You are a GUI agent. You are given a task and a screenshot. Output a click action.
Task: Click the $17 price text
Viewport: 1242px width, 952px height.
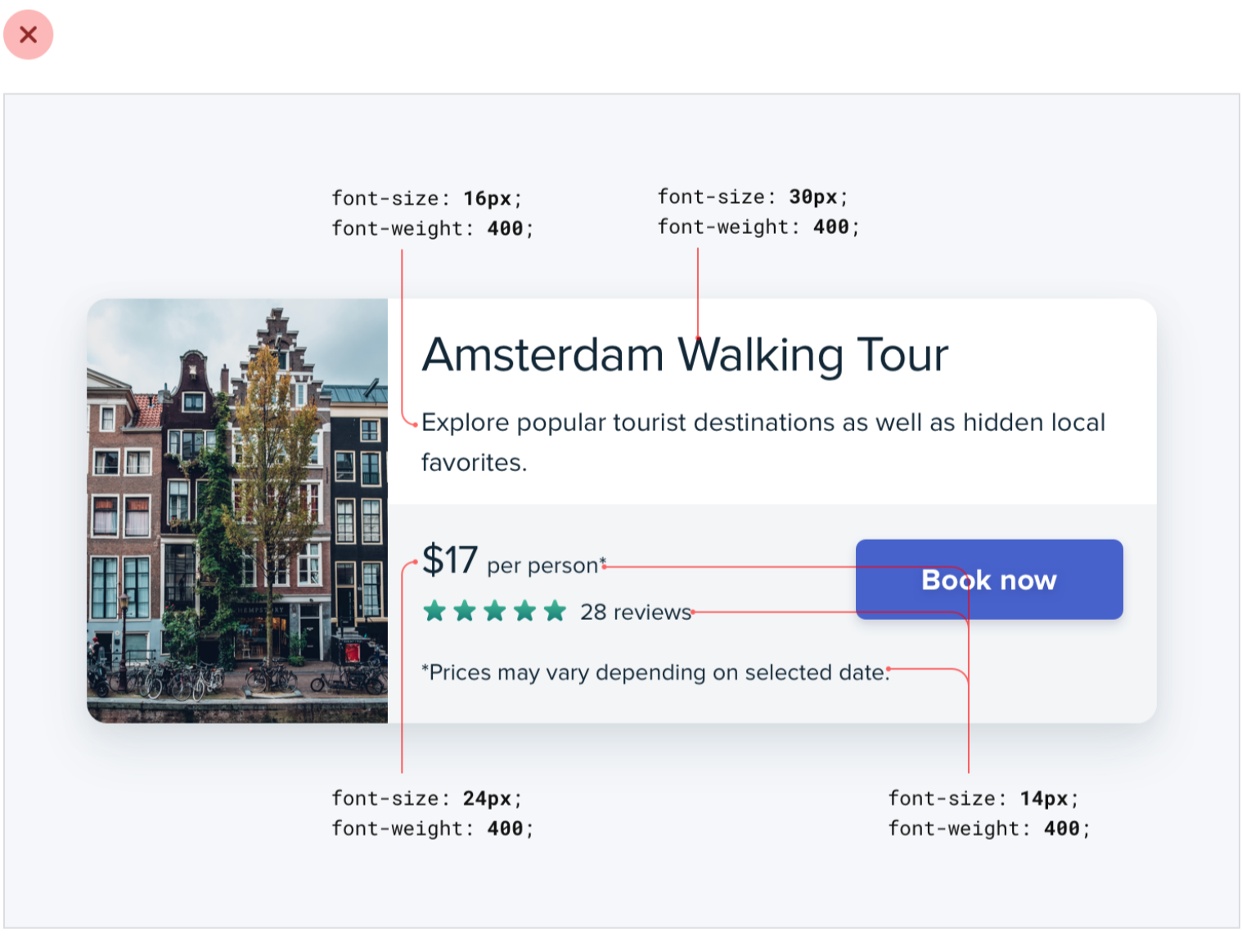449,561
